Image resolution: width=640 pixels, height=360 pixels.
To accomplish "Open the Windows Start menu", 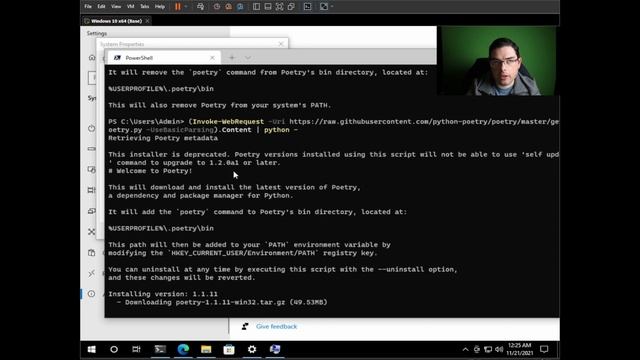I will click(x=91, y=349).
